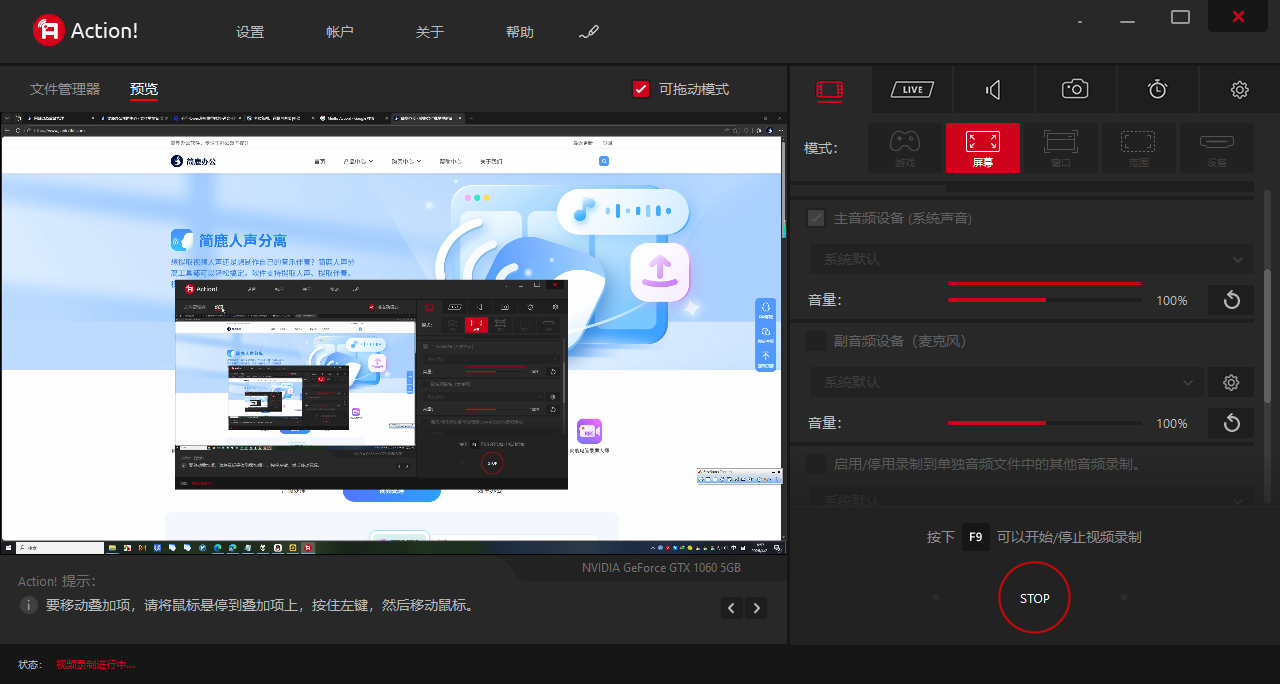Select the game recording mode icon
The width and height of the screenshot is (1280, 684).
click(x=905, y=148)
